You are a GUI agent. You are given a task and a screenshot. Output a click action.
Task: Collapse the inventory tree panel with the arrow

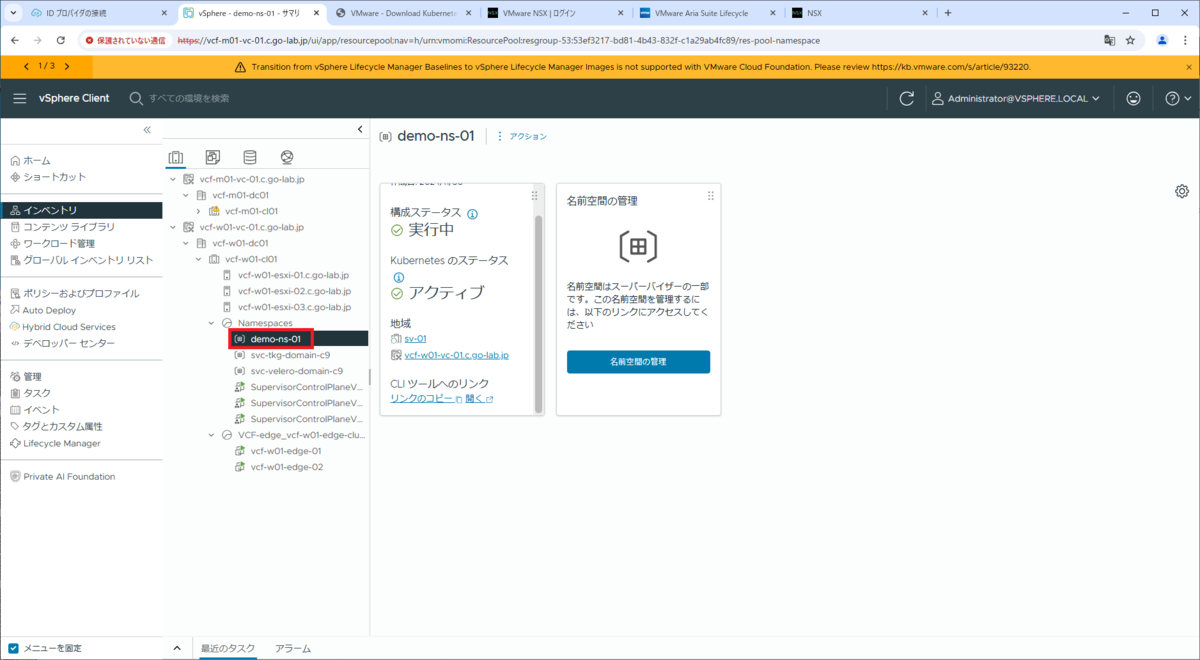click(x=360, y=130)
